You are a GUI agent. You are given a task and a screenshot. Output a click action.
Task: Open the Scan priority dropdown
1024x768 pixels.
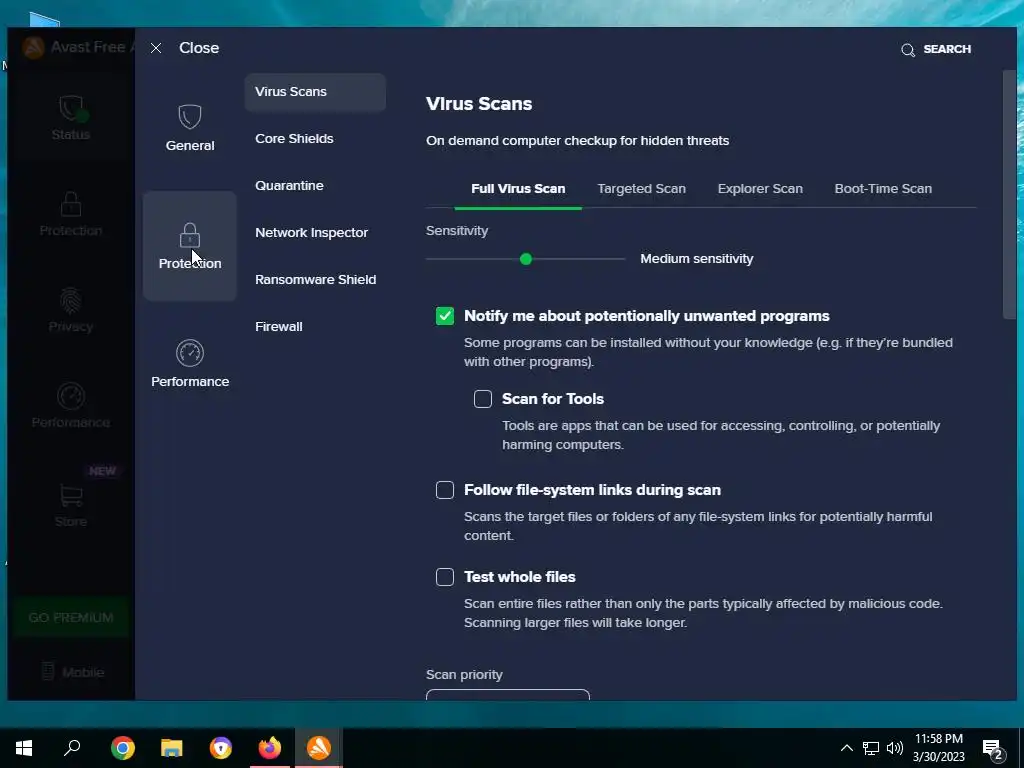point(507,695)
